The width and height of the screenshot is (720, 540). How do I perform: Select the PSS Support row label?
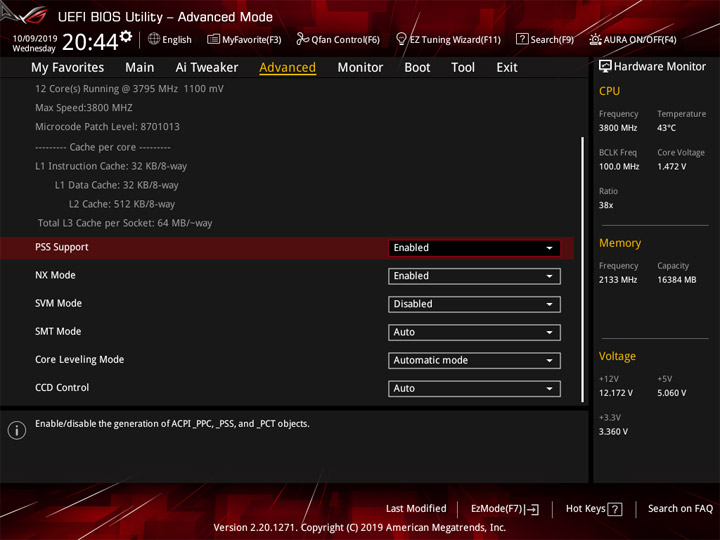coord(62,247)
